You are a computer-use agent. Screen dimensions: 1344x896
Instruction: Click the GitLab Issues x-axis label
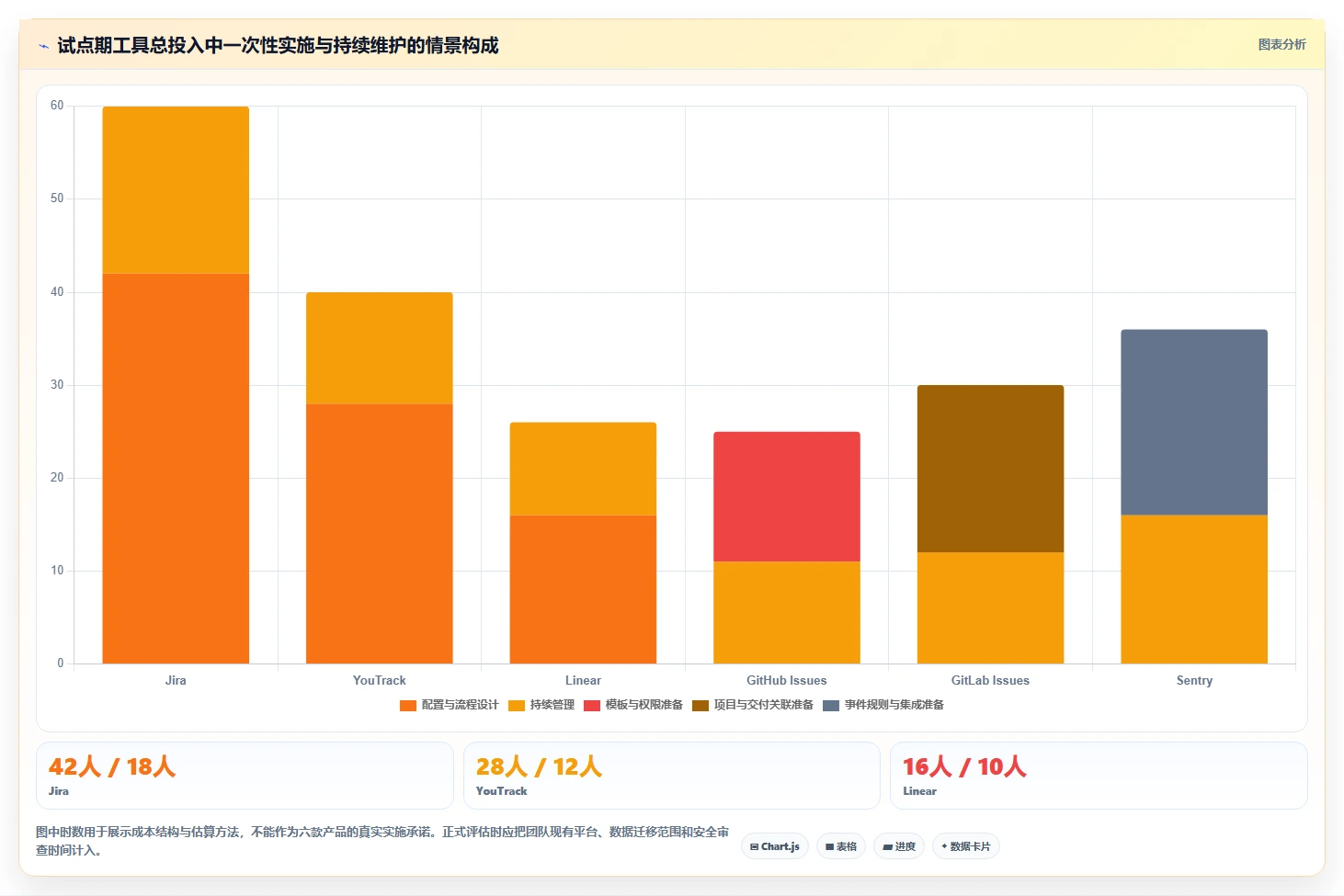(x=991, y=681)
